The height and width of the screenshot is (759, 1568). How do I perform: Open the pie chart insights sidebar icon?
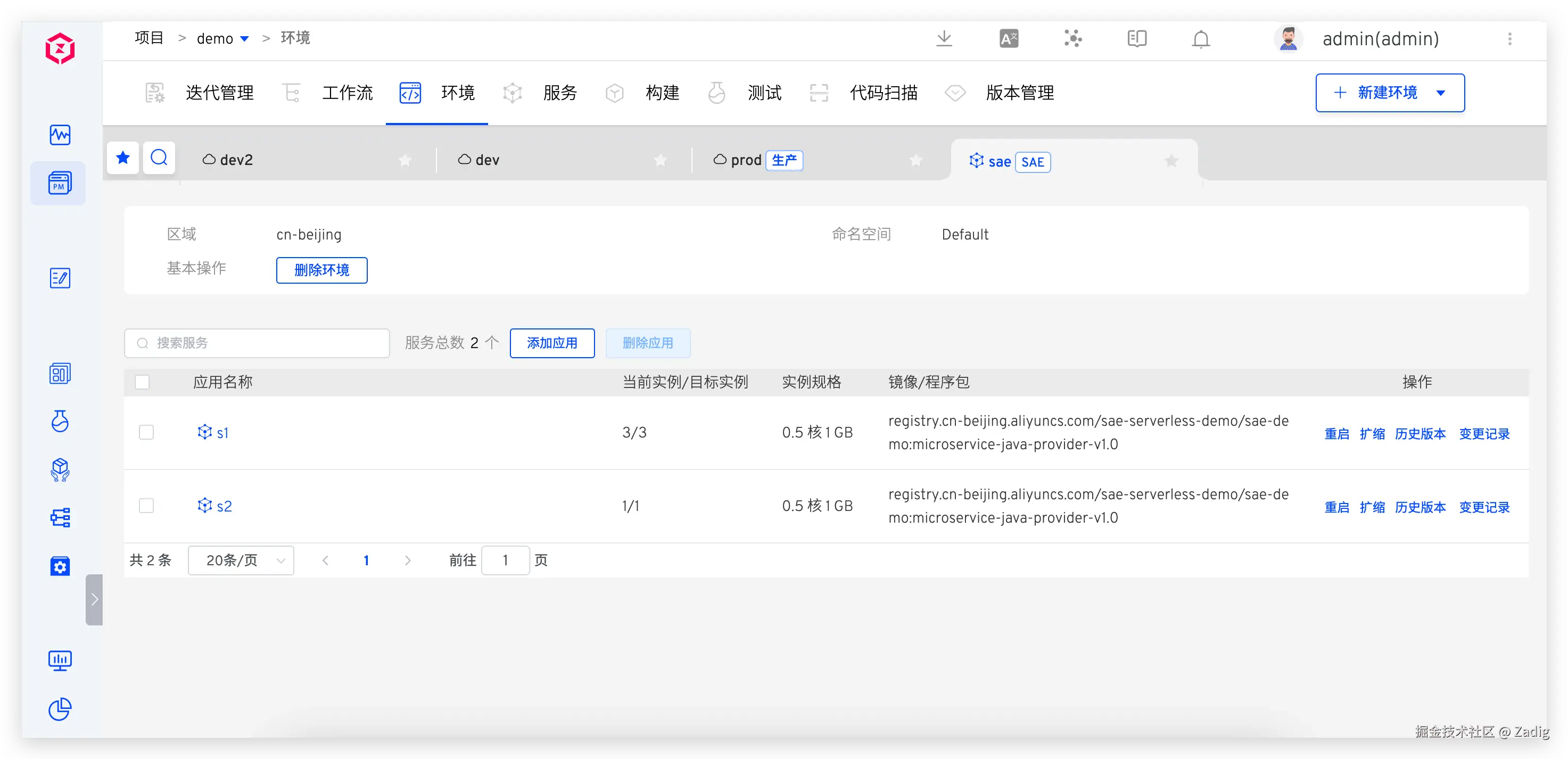coord(60,708)
